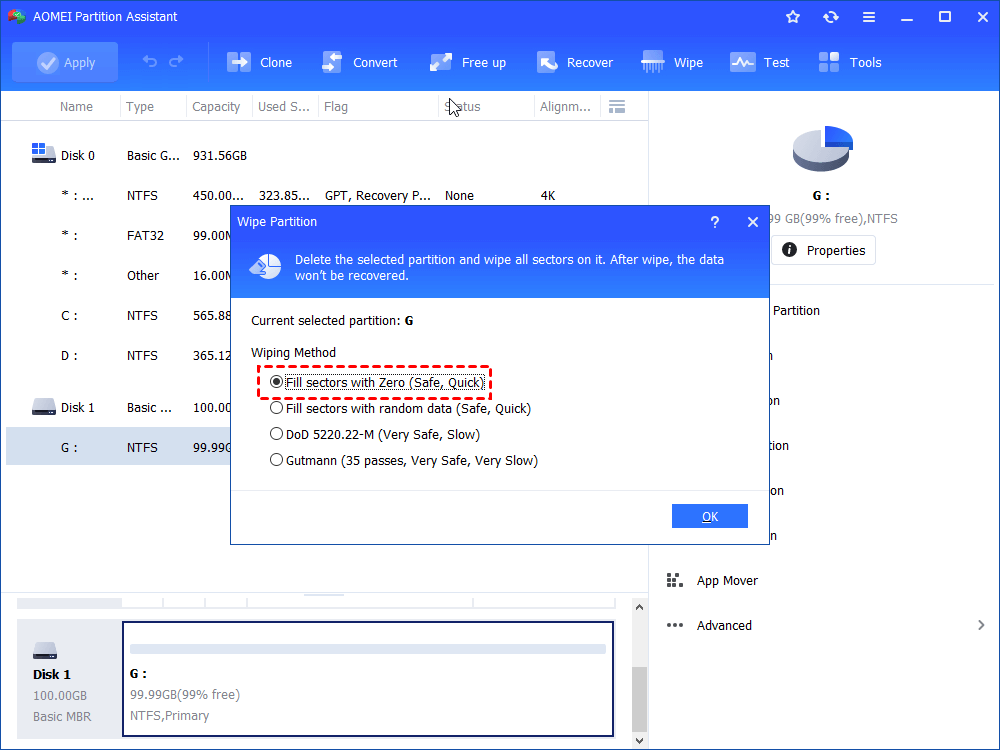The width and height of the screenshot is (1000, 750).
Task: Select the D: NTFS partition row
Action: pos(119,355)
